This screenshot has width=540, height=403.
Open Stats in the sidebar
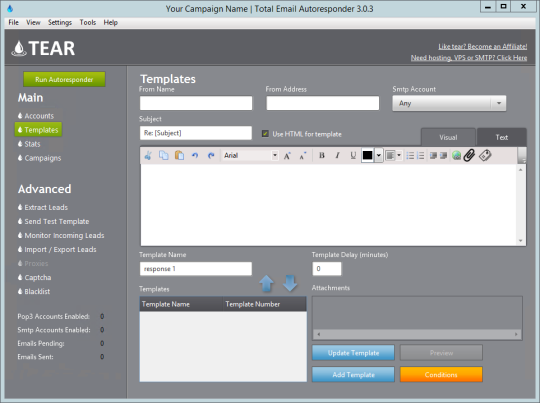click(x=29, y=144)
